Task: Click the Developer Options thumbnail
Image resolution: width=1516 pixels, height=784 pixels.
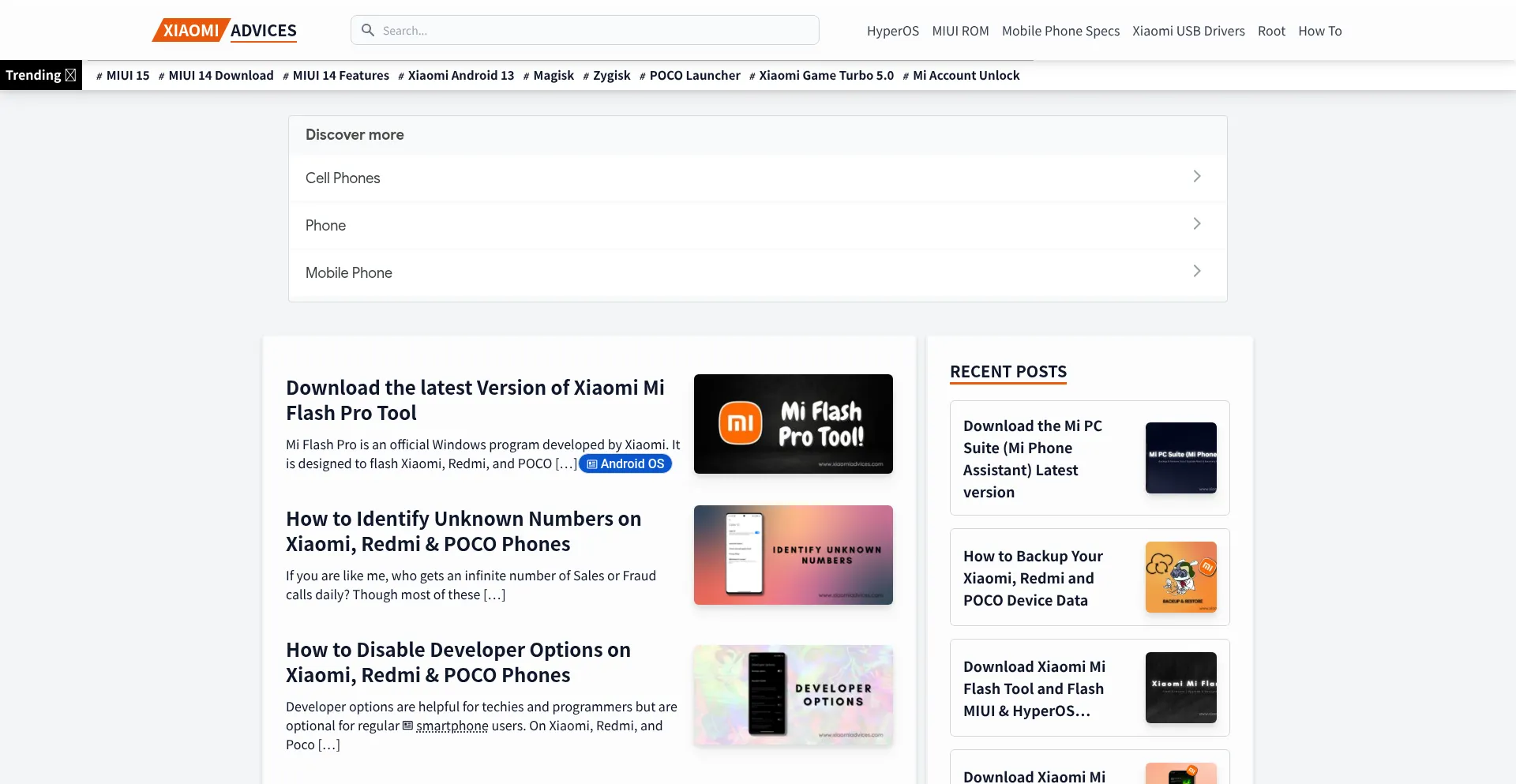Action: pyautogui.click(x=794, y=696)
